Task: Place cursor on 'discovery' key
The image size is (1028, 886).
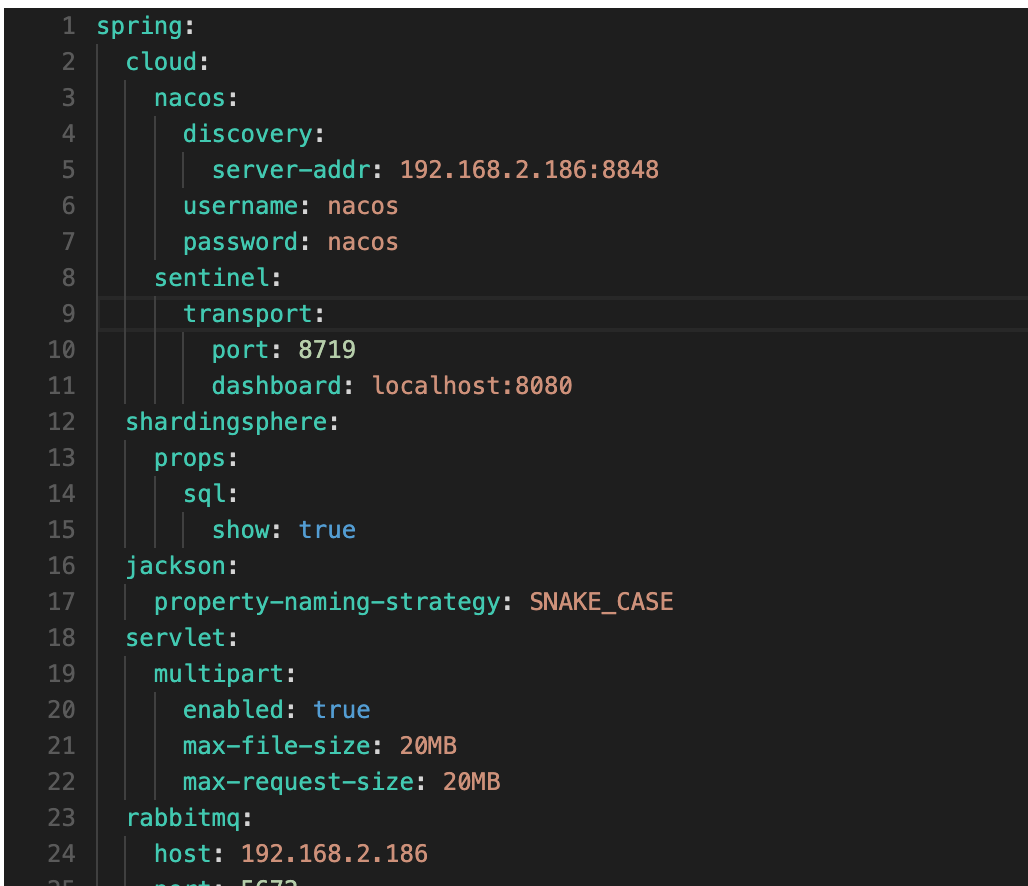Action: (x=248, y=134)
